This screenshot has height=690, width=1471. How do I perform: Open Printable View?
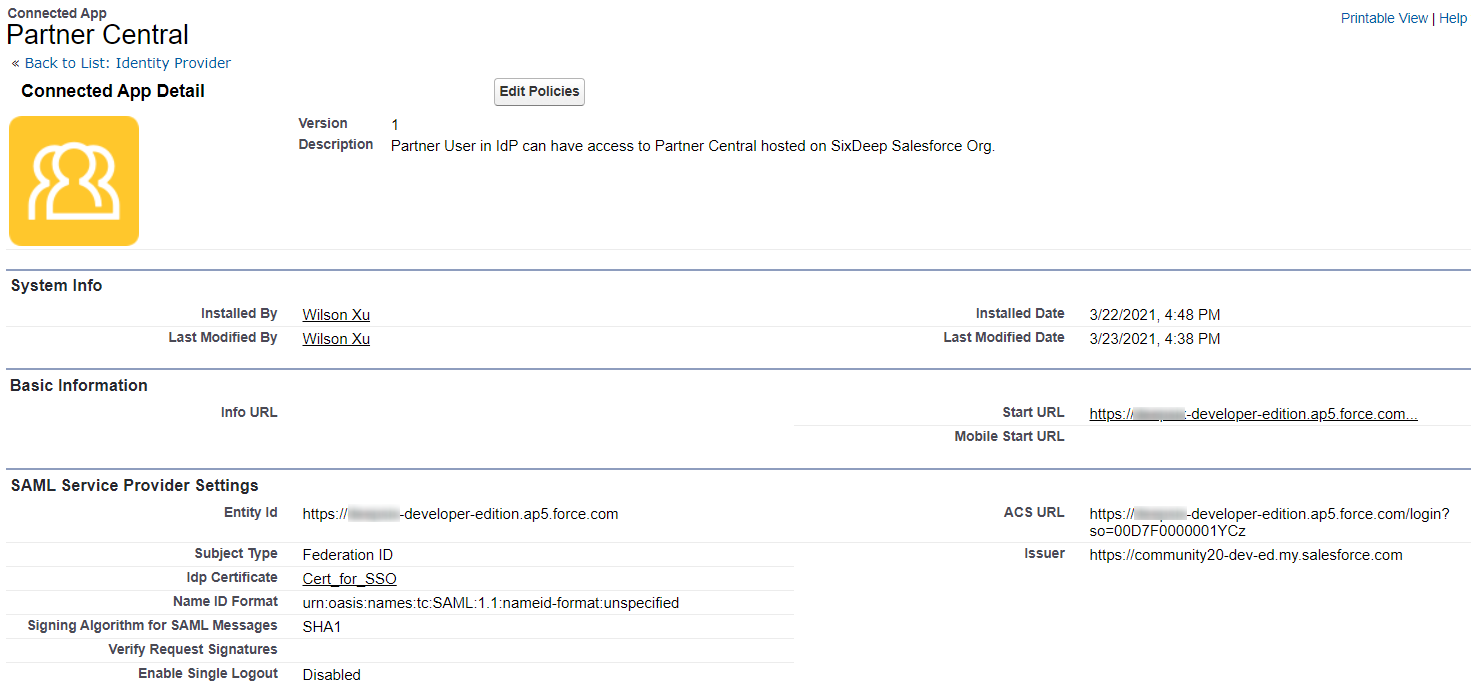click(x=1384, y=17)
